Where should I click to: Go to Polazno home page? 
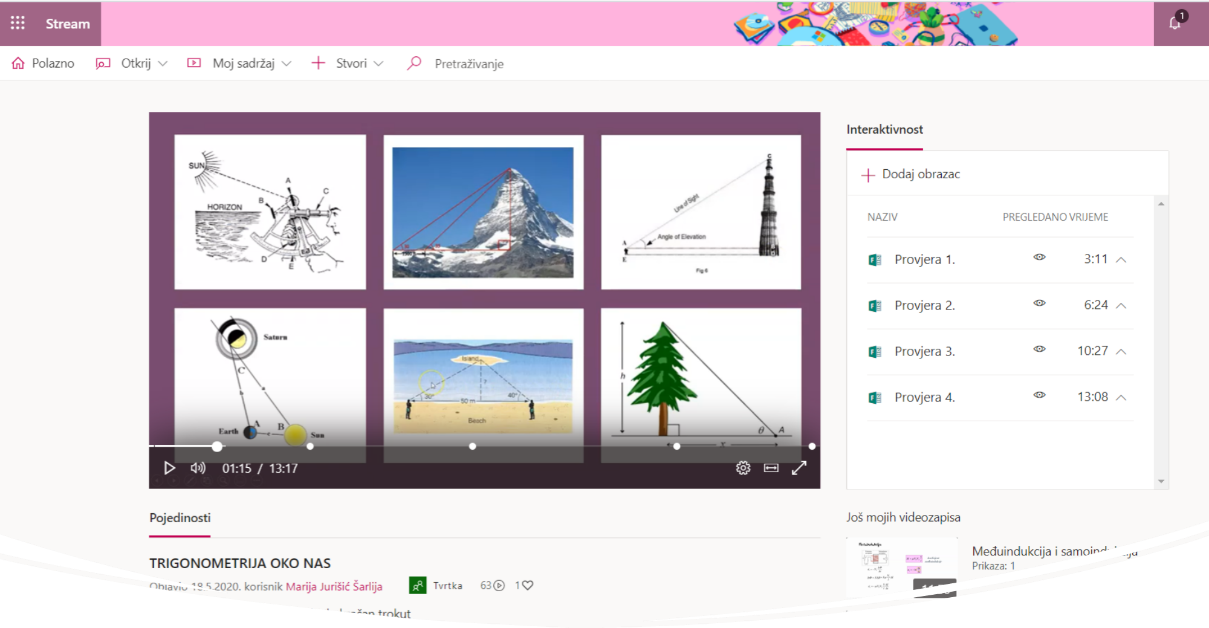pyautogui.click(x=43, y=63)
